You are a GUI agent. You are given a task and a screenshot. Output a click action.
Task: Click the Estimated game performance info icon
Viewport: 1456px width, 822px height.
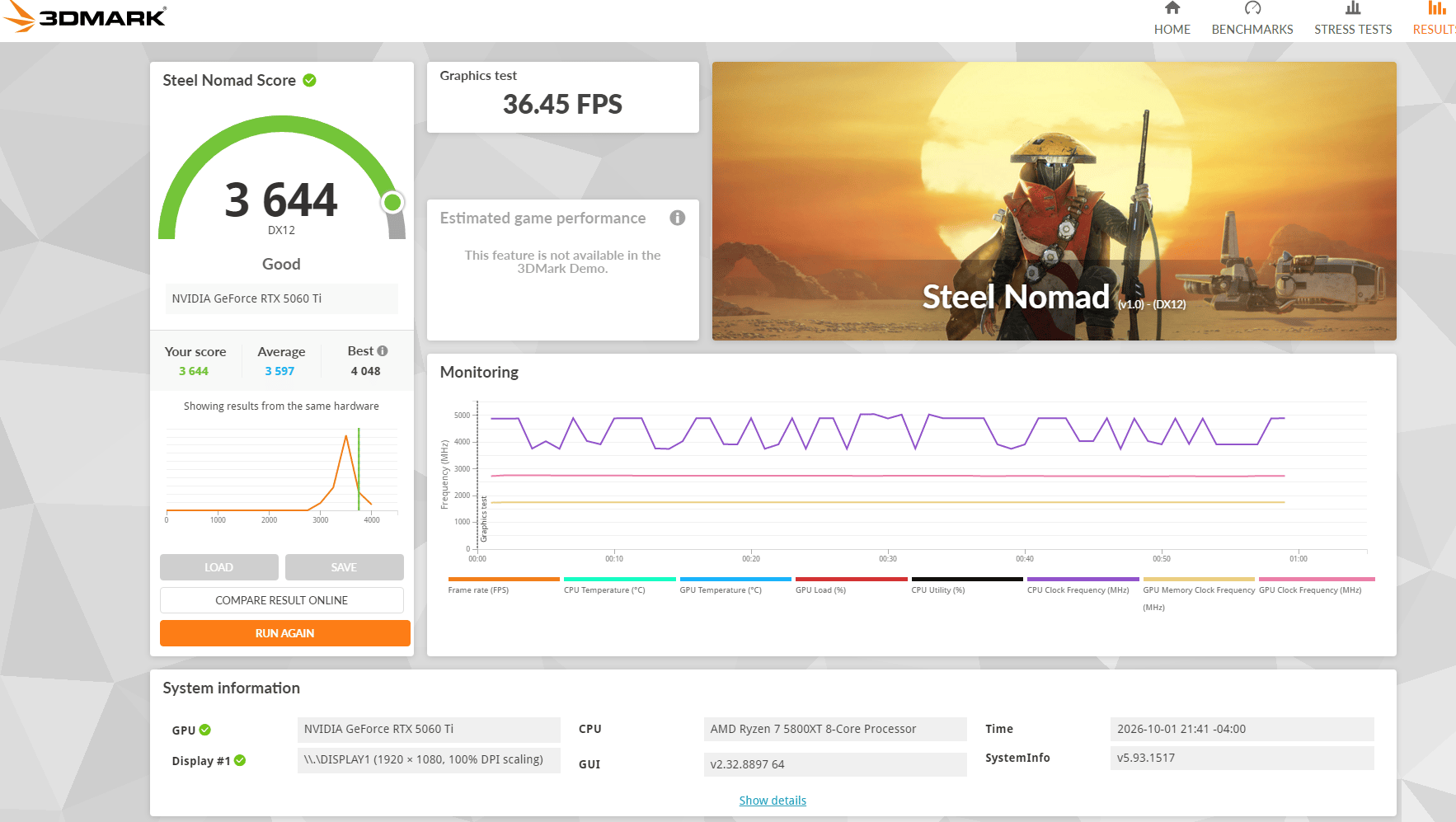click(x=678, y=218)
